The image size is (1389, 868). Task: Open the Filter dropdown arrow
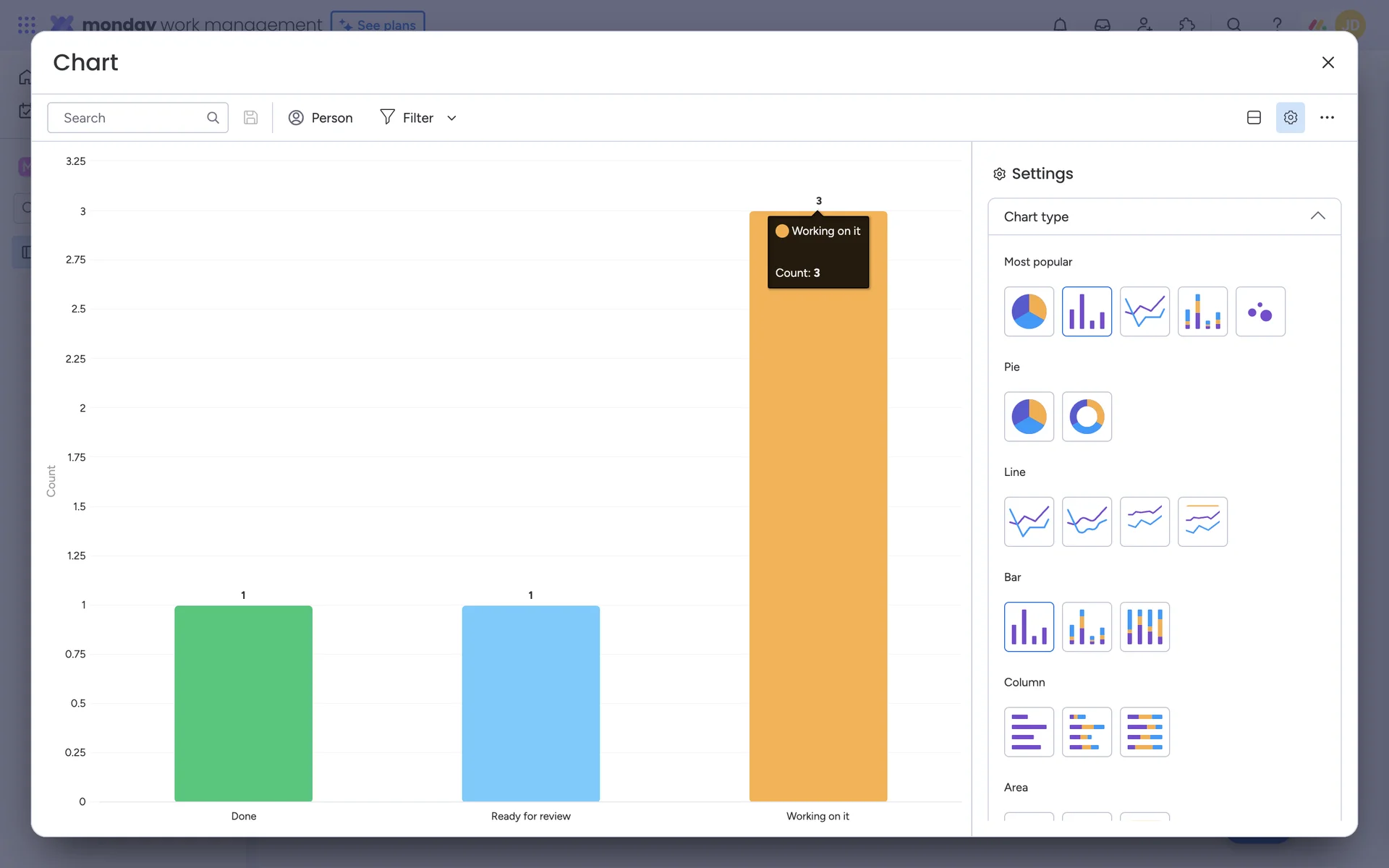point(452,118)
